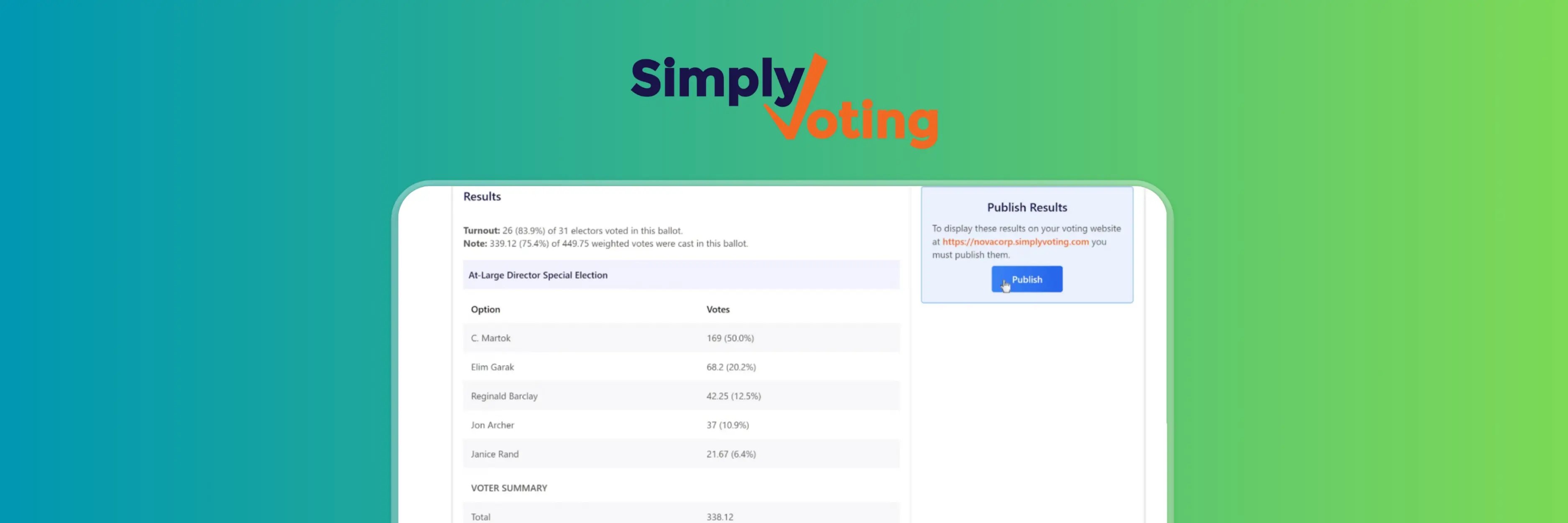Click the weighted votes Note text
This screenshot has height=523, width=1568.
tap(605, 243)
